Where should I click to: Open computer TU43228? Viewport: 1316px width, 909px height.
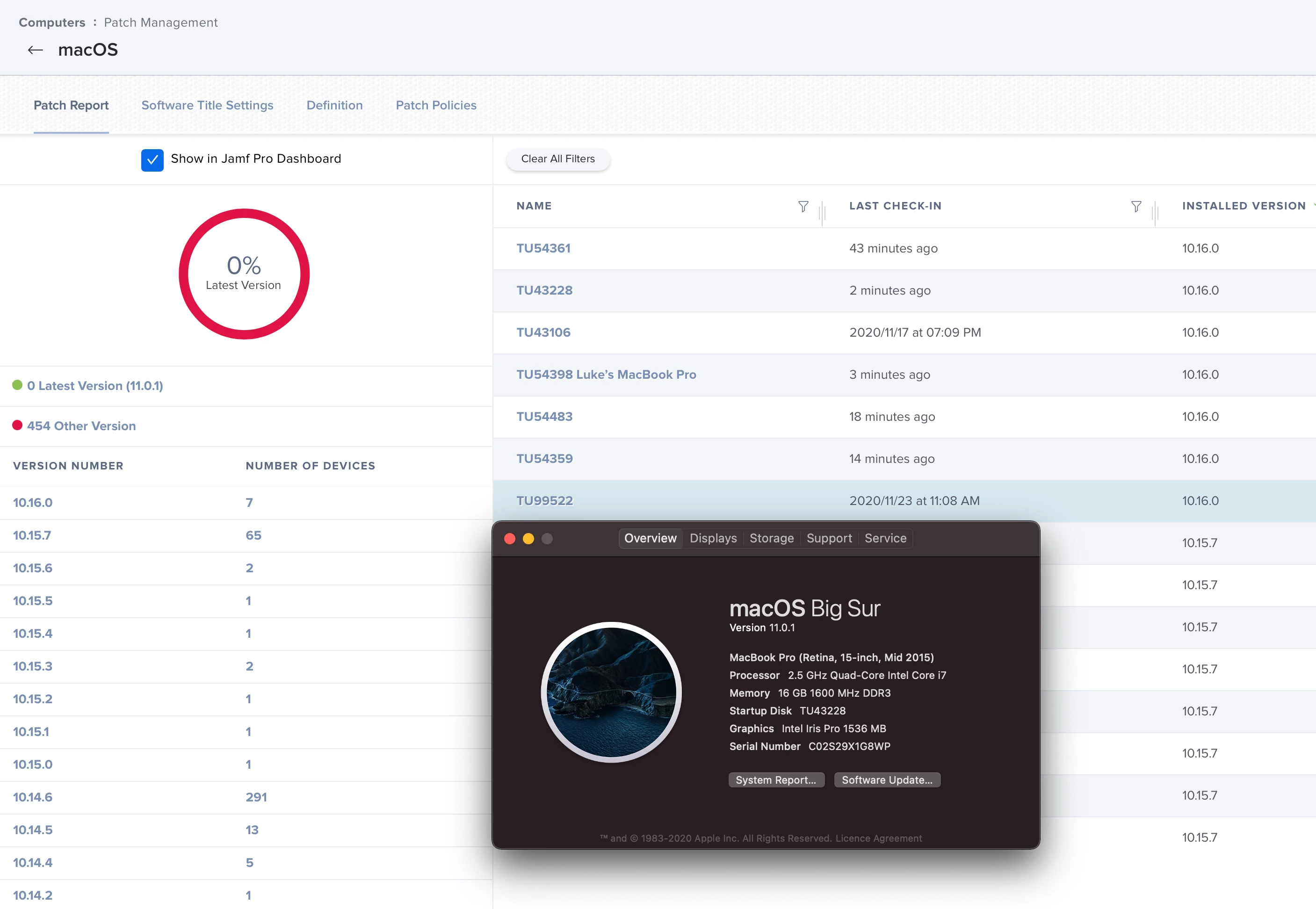tap(545, 290)
